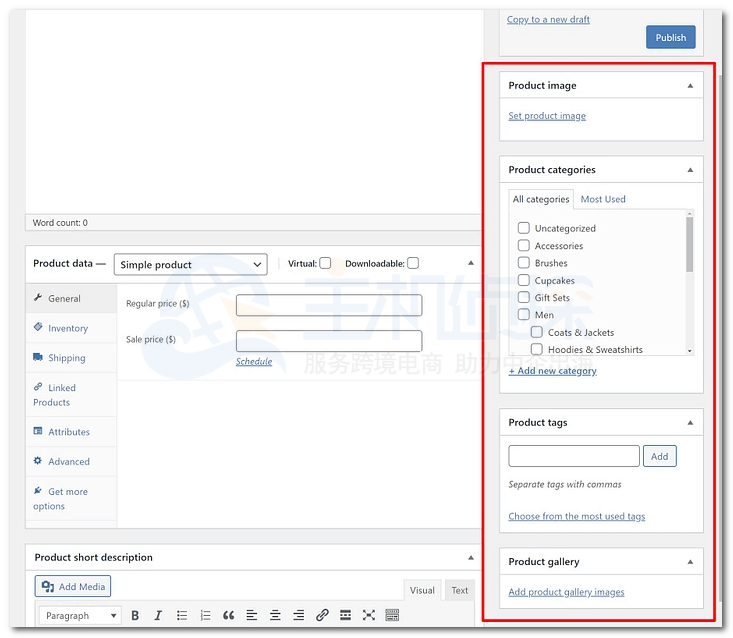Check the Virtual checkbox
This screenshot has width=733, height=638.
(x=325, y=263)
